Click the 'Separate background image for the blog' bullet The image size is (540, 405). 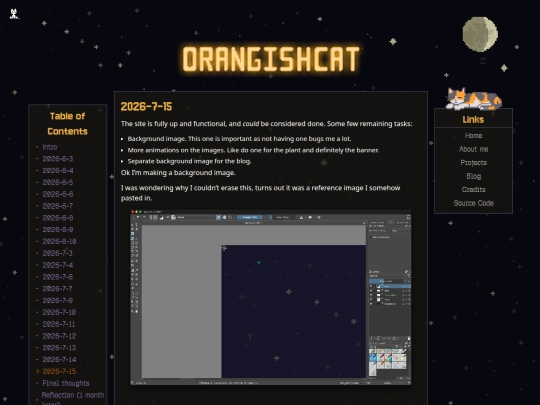[x=189, y=161]
